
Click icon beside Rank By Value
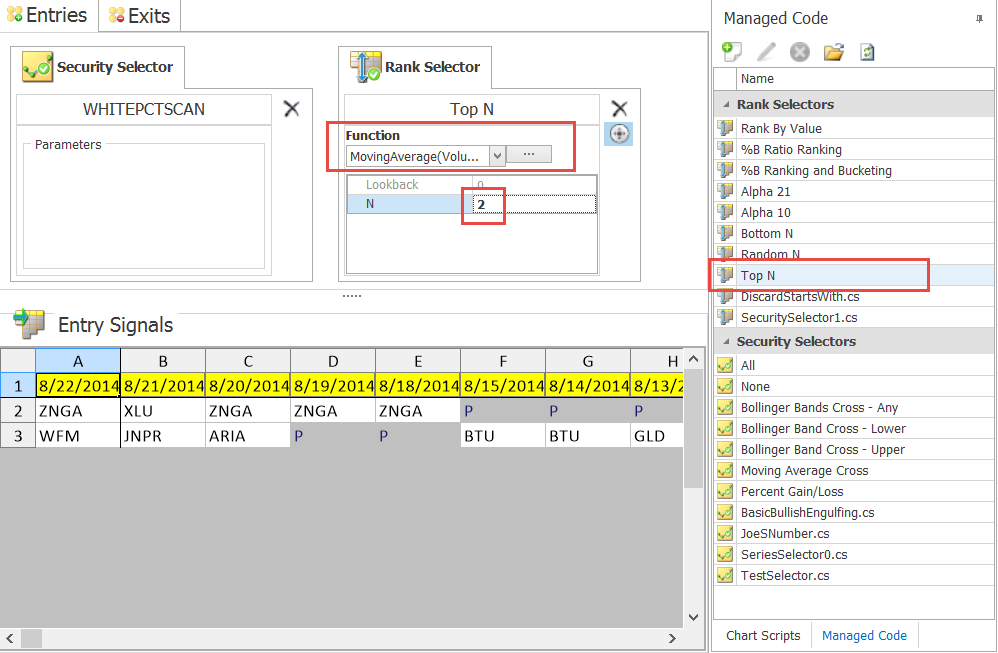[725, 128]
